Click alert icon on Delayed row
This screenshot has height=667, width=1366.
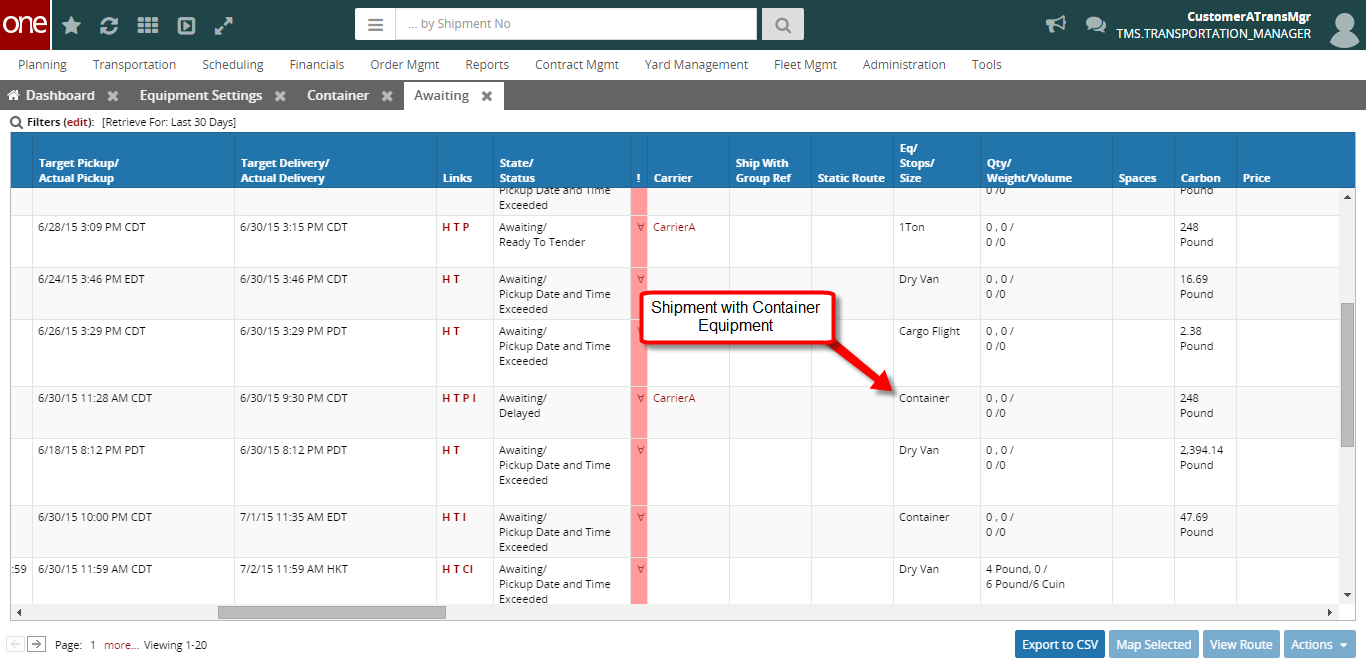(x=640, y=398)
